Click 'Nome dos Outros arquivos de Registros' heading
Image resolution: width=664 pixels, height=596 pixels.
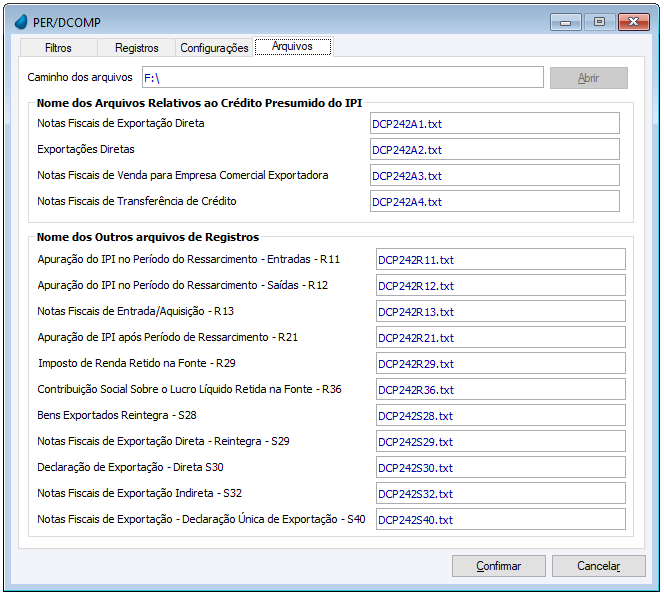[x=148, y=237]
